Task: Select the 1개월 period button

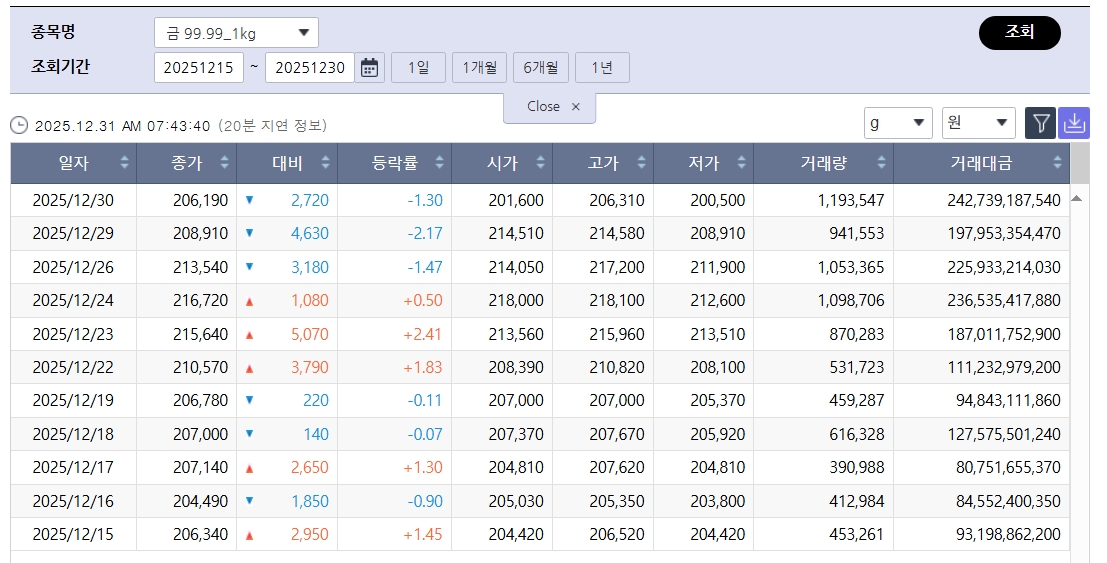Action: click(x=479, y=68)
